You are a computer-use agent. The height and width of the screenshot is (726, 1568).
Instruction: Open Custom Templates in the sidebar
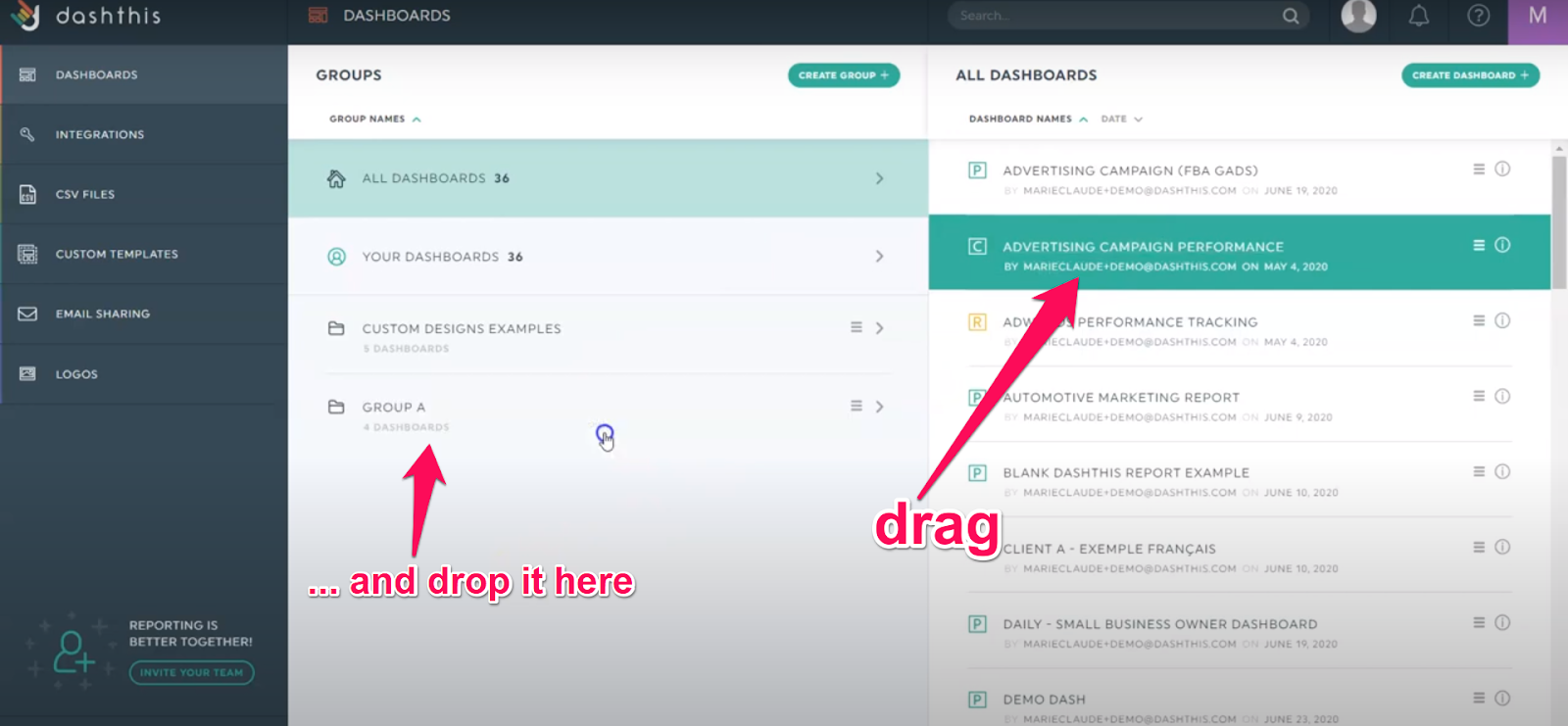pyautogui.click(x=144, y=254)
